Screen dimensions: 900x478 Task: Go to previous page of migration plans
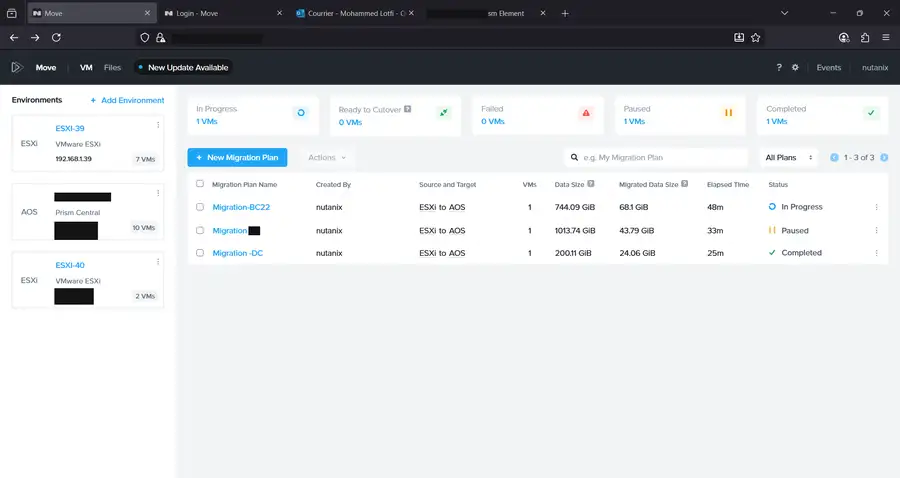click(x=834, y=157)
